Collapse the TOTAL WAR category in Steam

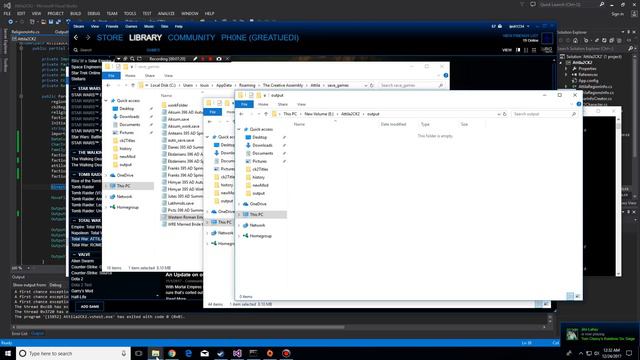tap(74, 220)
